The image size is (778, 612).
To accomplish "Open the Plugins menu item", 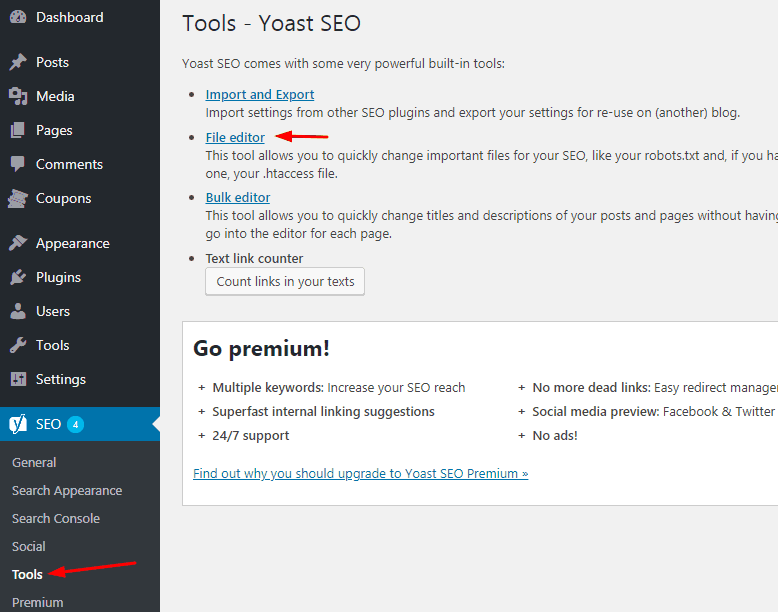I will [x=80, y=277].
